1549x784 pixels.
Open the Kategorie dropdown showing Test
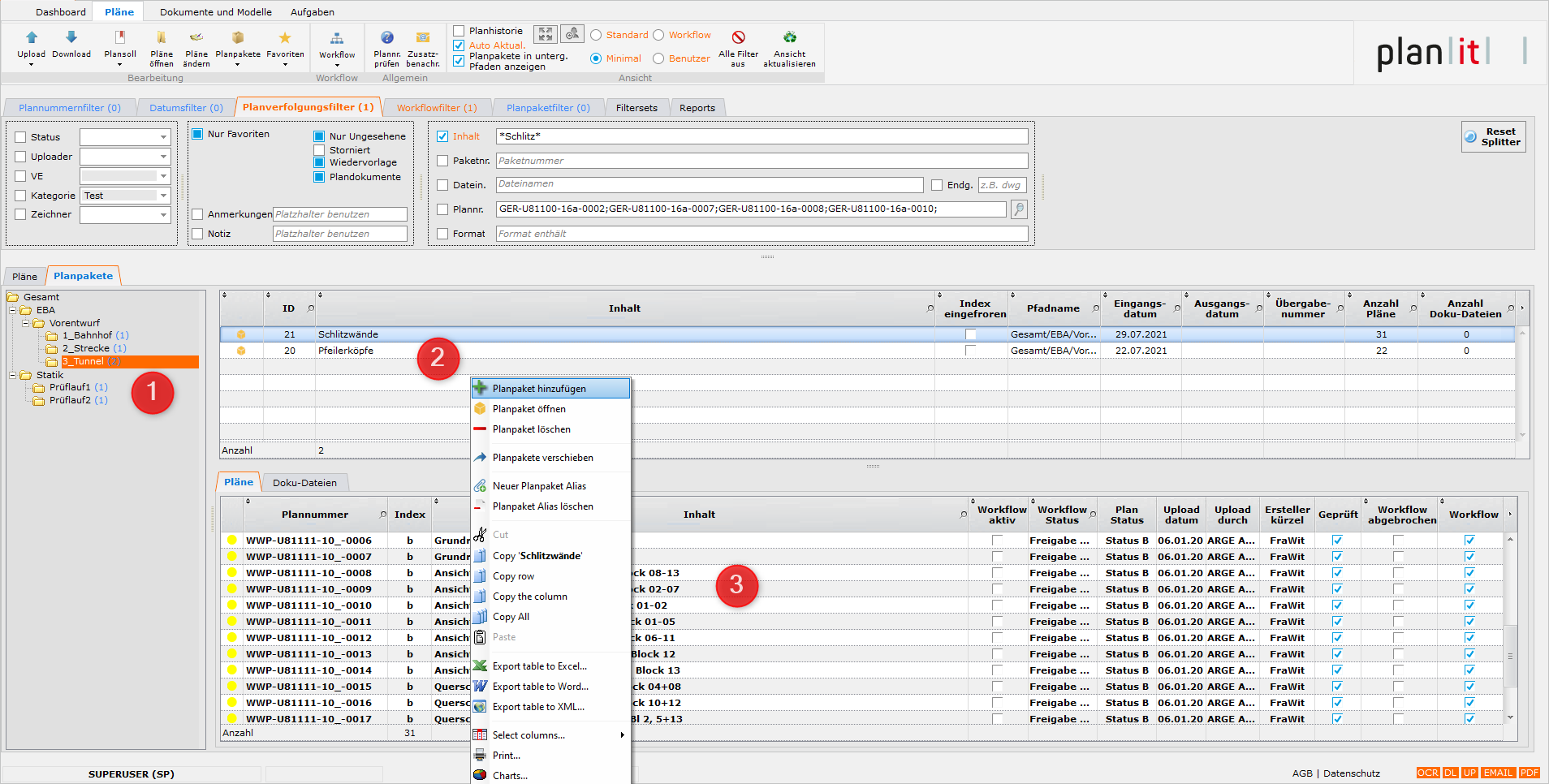(125, 196)
